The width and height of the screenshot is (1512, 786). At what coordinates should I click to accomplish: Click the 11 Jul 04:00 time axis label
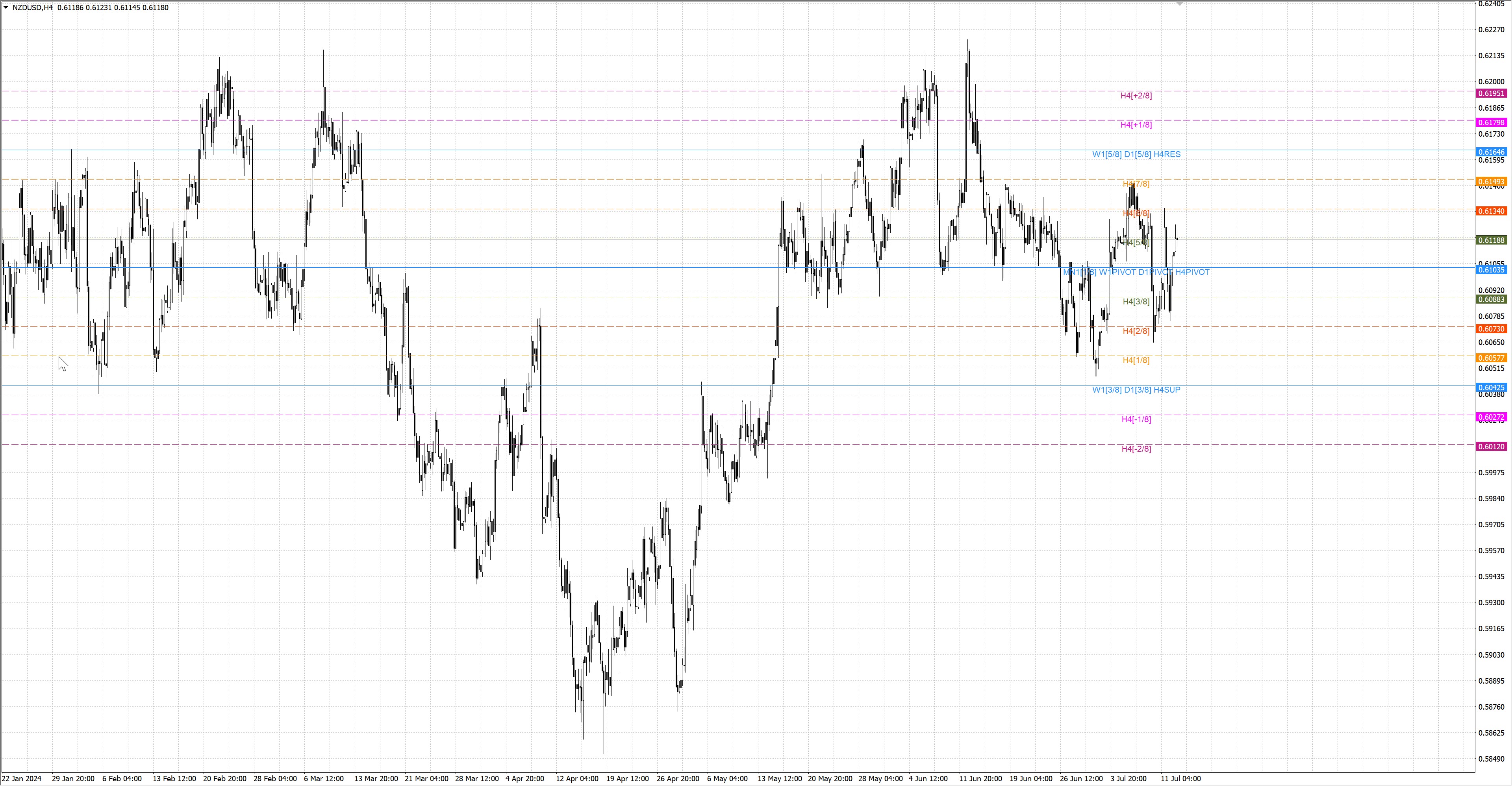1180,779
